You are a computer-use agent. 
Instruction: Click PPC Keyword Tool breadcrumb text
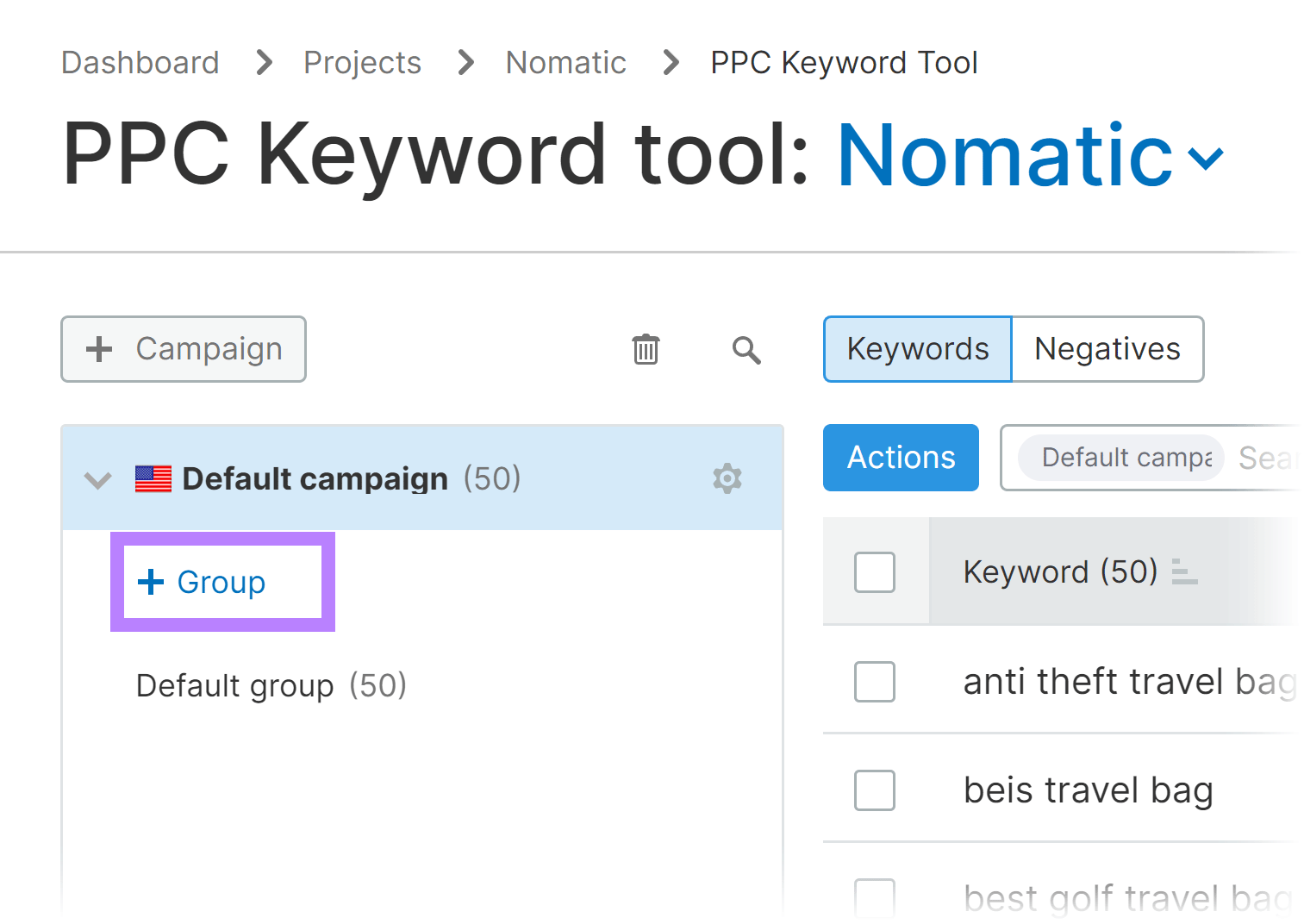click(844, 63)
